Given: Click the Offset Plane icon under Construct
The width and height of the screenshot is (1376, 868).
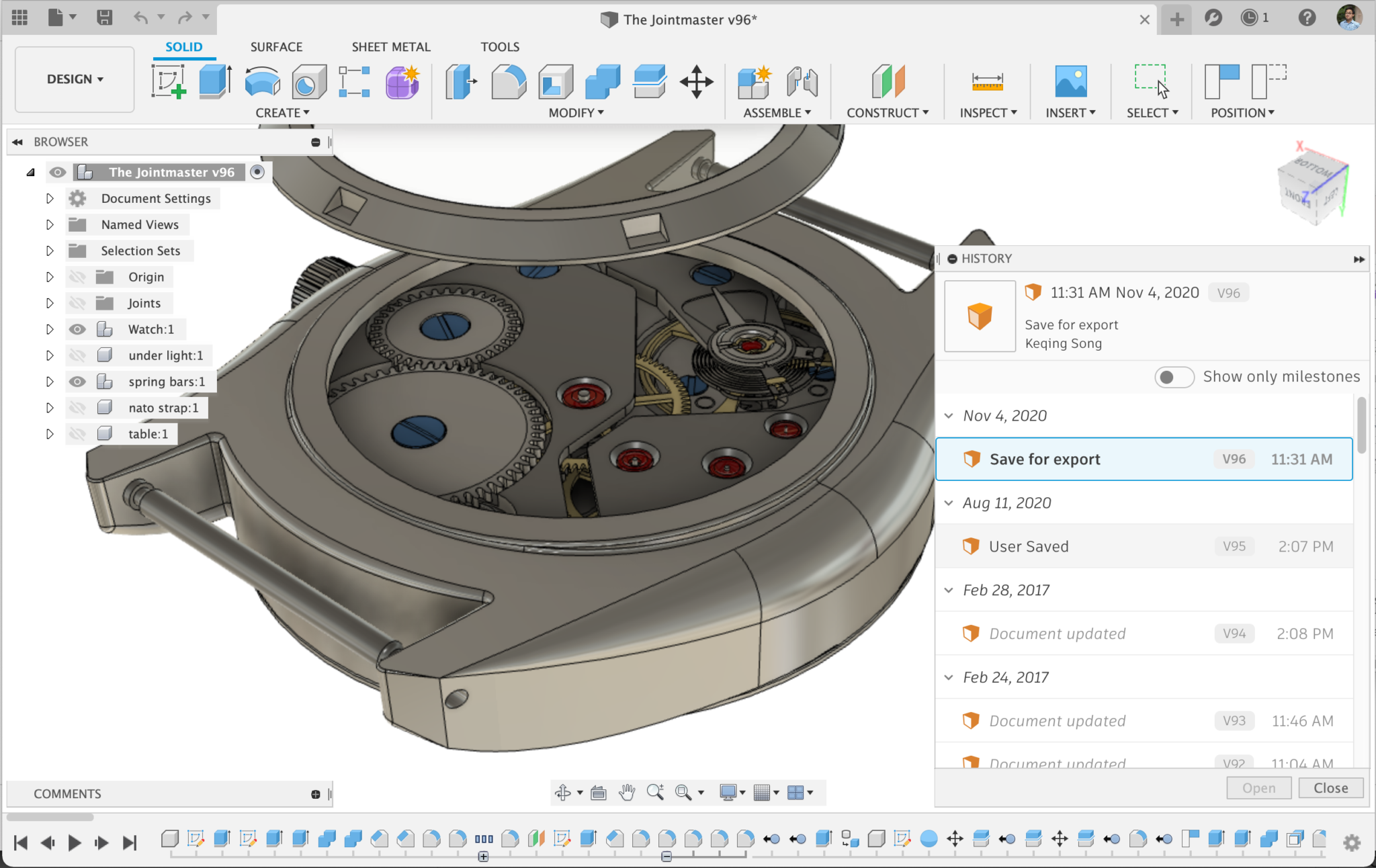Looking at the screenshot, I should pos(886,81).
